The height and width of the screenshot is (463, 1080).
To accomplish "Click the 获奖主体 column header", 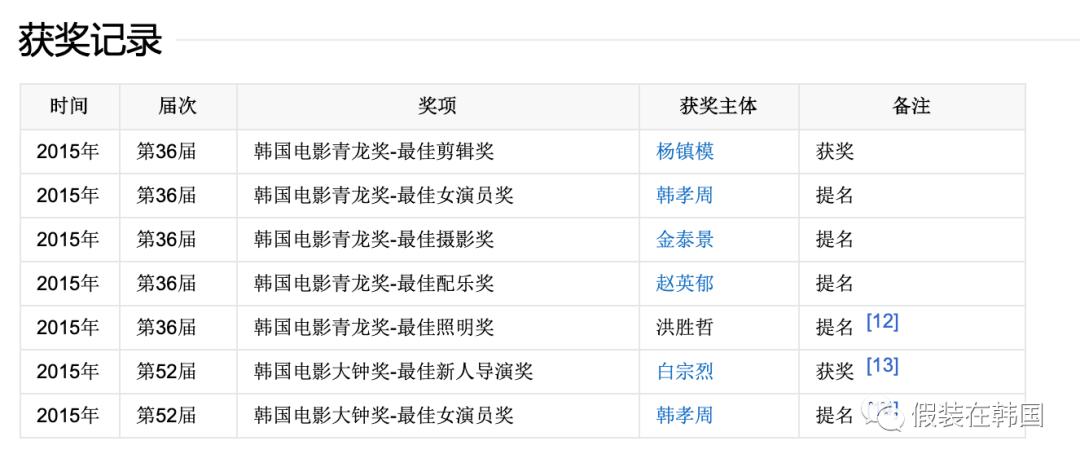I will coord(718,106).
